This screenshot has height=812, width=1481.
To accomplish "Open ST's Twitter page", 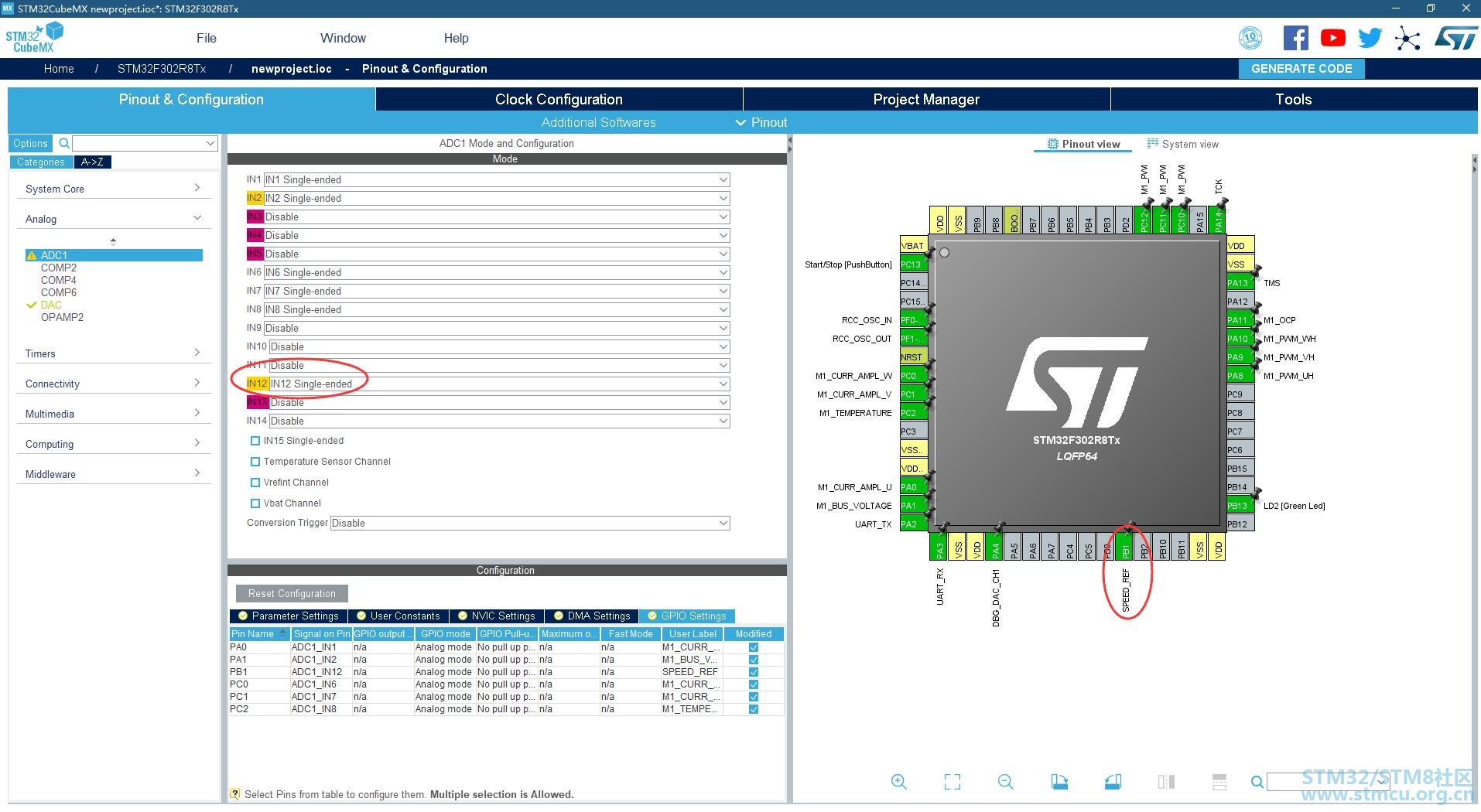I will pyautogui.click(x=1370, y=38).
